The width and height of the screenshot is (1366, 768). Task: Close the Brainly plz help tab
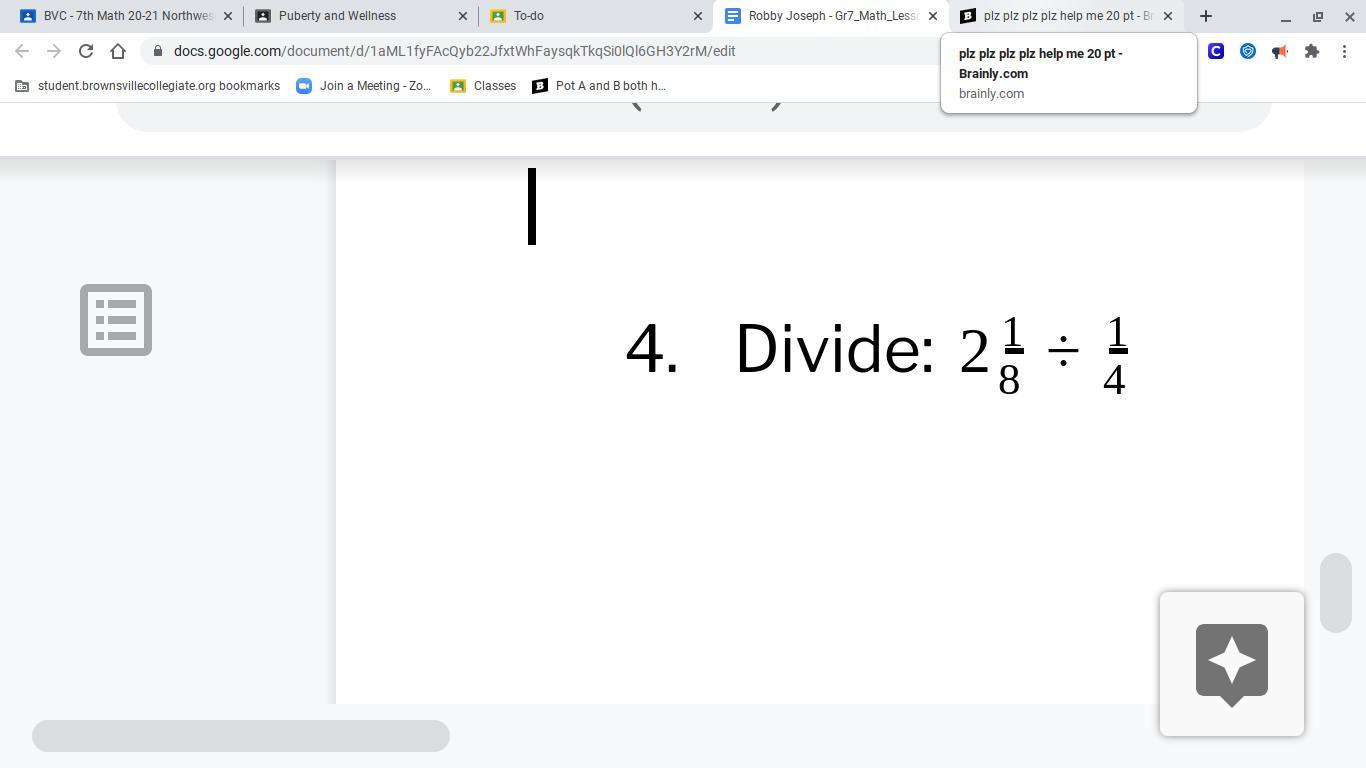pyautogui.click(x=1168, y=16)
